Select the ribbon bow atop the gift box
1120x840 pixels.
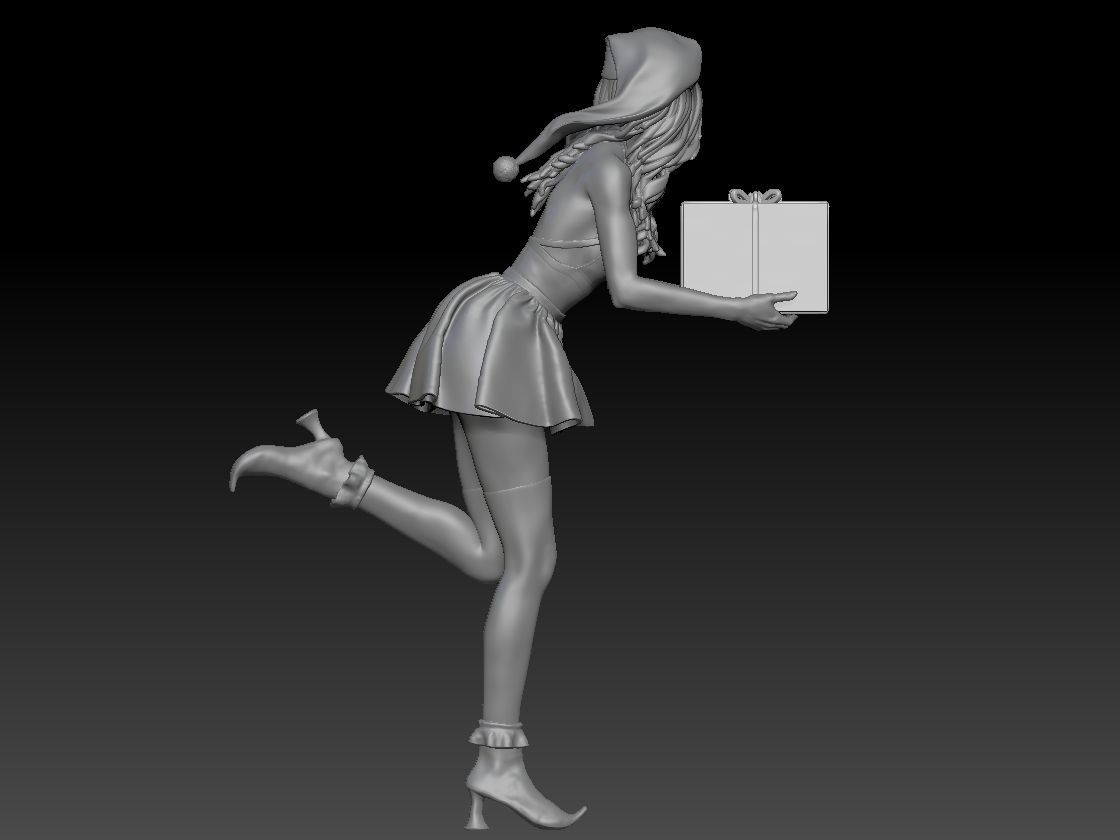pos(755,196)
